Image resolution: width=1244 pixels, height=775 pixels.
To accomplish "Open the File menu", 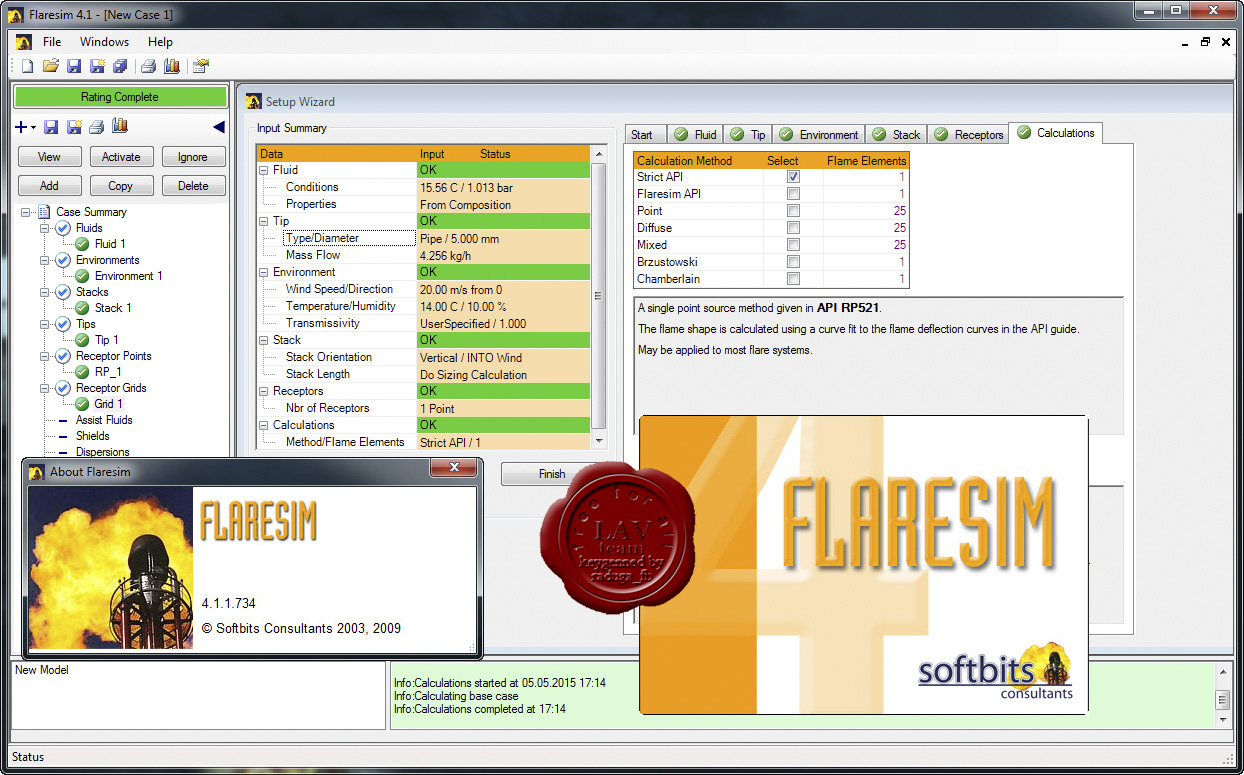I will tap(52, 42).
